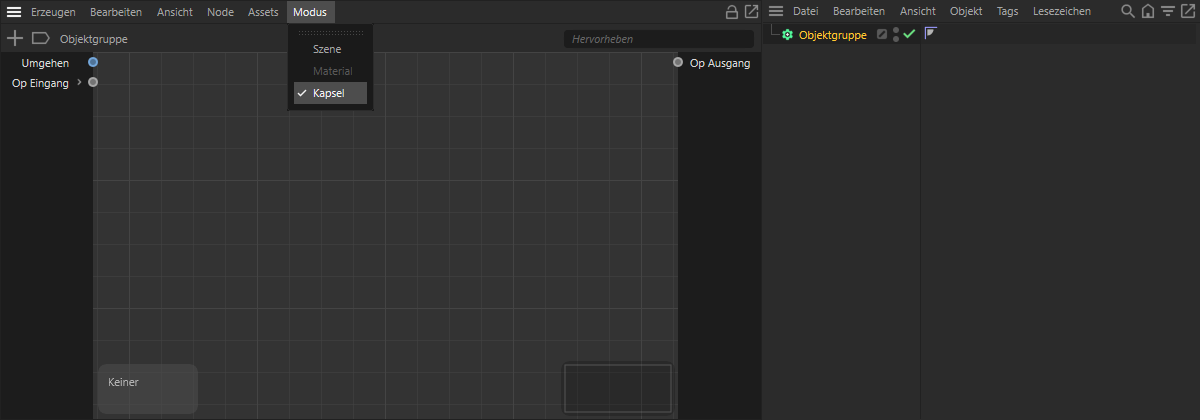Screen dimensions: 1200x420
Task: Toggle the node editor lock icon
Action: coord(732,12)
